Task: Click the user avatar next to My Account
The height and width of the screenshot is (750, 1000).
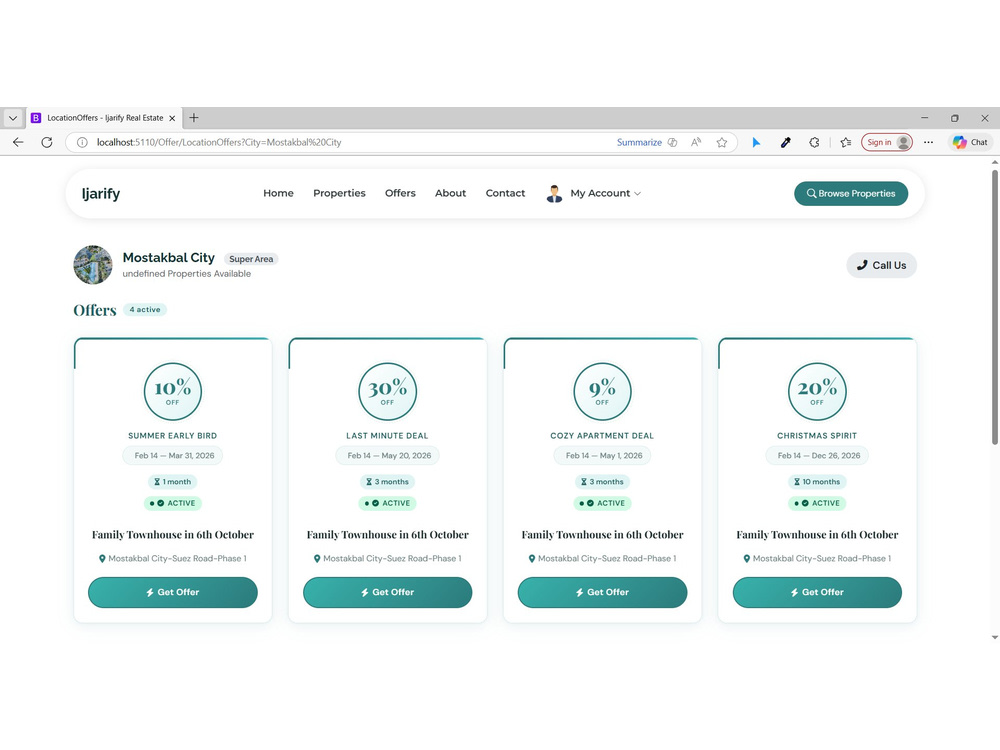Action: 554,193
